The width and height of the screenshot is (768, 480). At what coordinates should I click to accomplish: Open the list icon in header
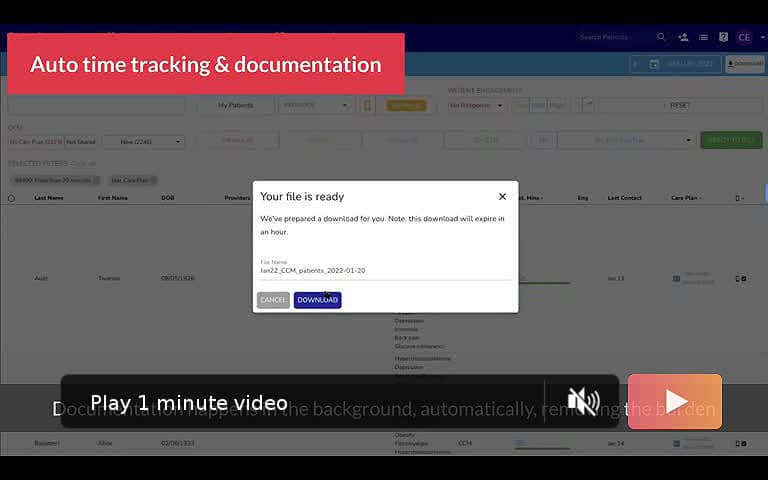click(x=703, y=37)
